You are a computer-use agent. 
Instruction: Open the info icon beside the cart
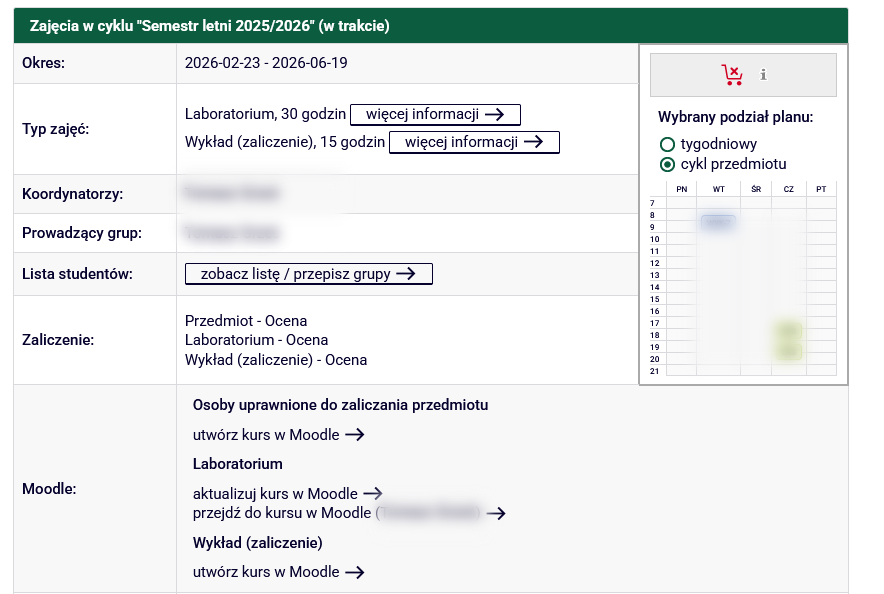(x=763, y=74)
